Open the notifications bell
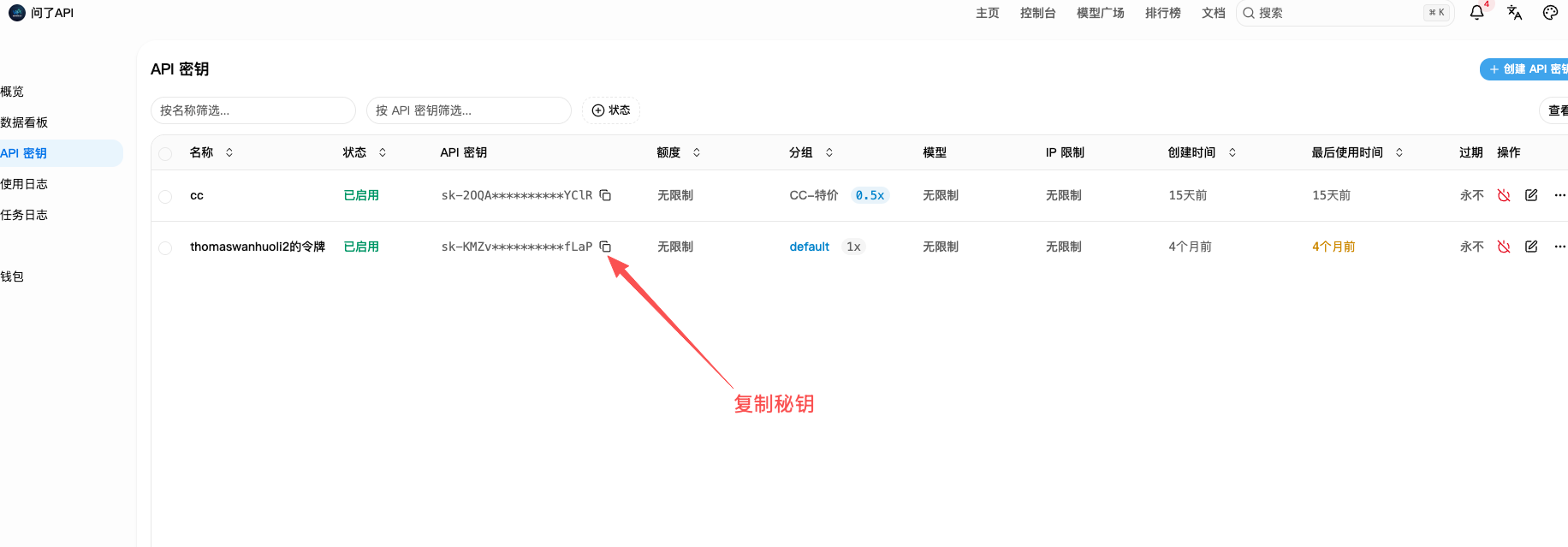 point(1476,13)
